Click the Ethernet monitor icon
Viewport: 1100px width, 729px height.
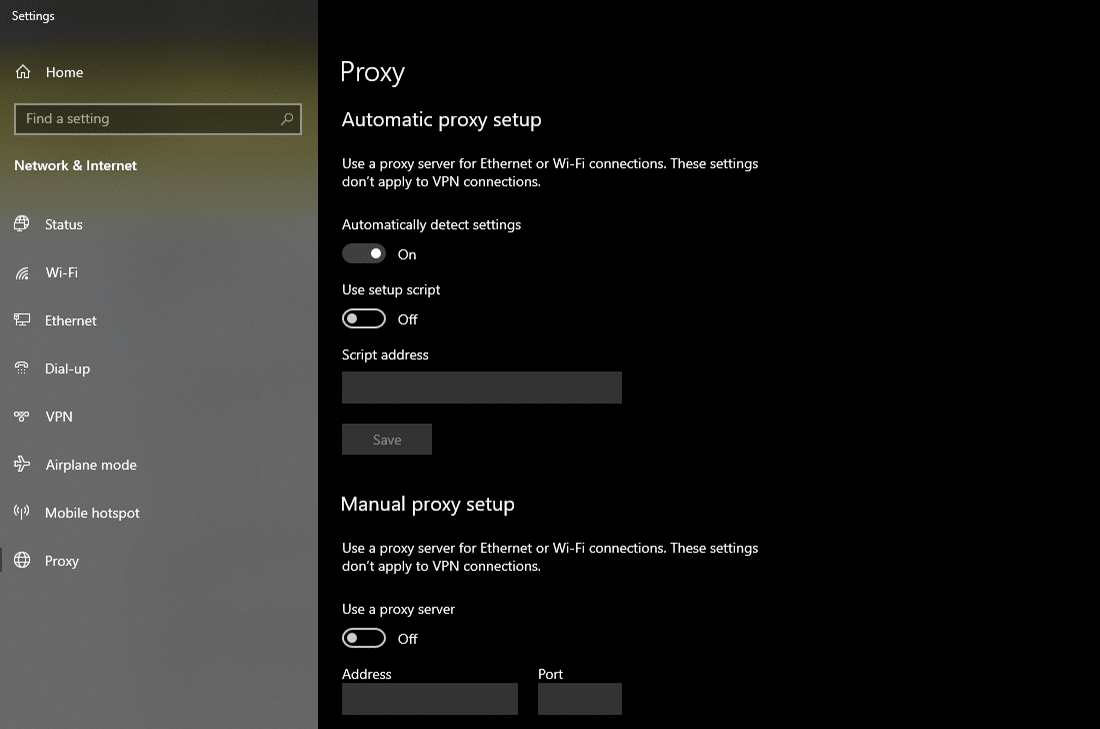pyautogui.click(x=22, y=320)
